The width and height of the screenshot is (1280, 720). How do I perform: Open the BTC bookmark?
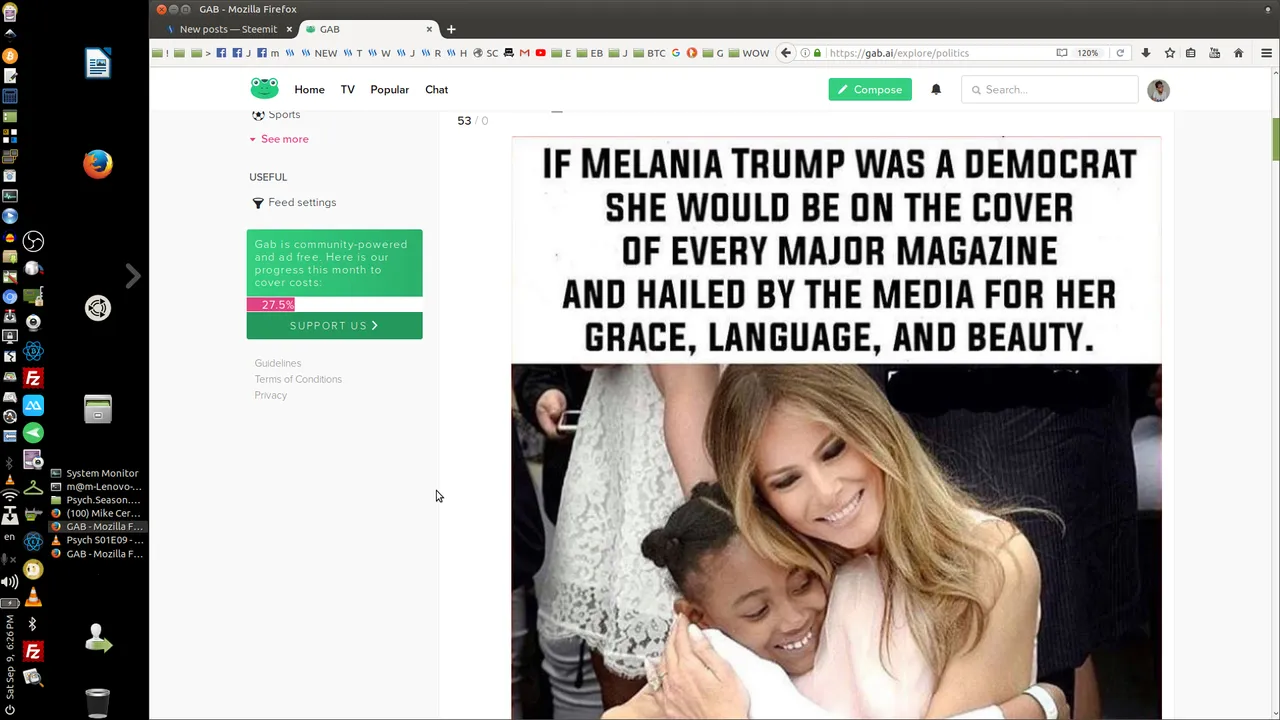(x=650, y=53)
